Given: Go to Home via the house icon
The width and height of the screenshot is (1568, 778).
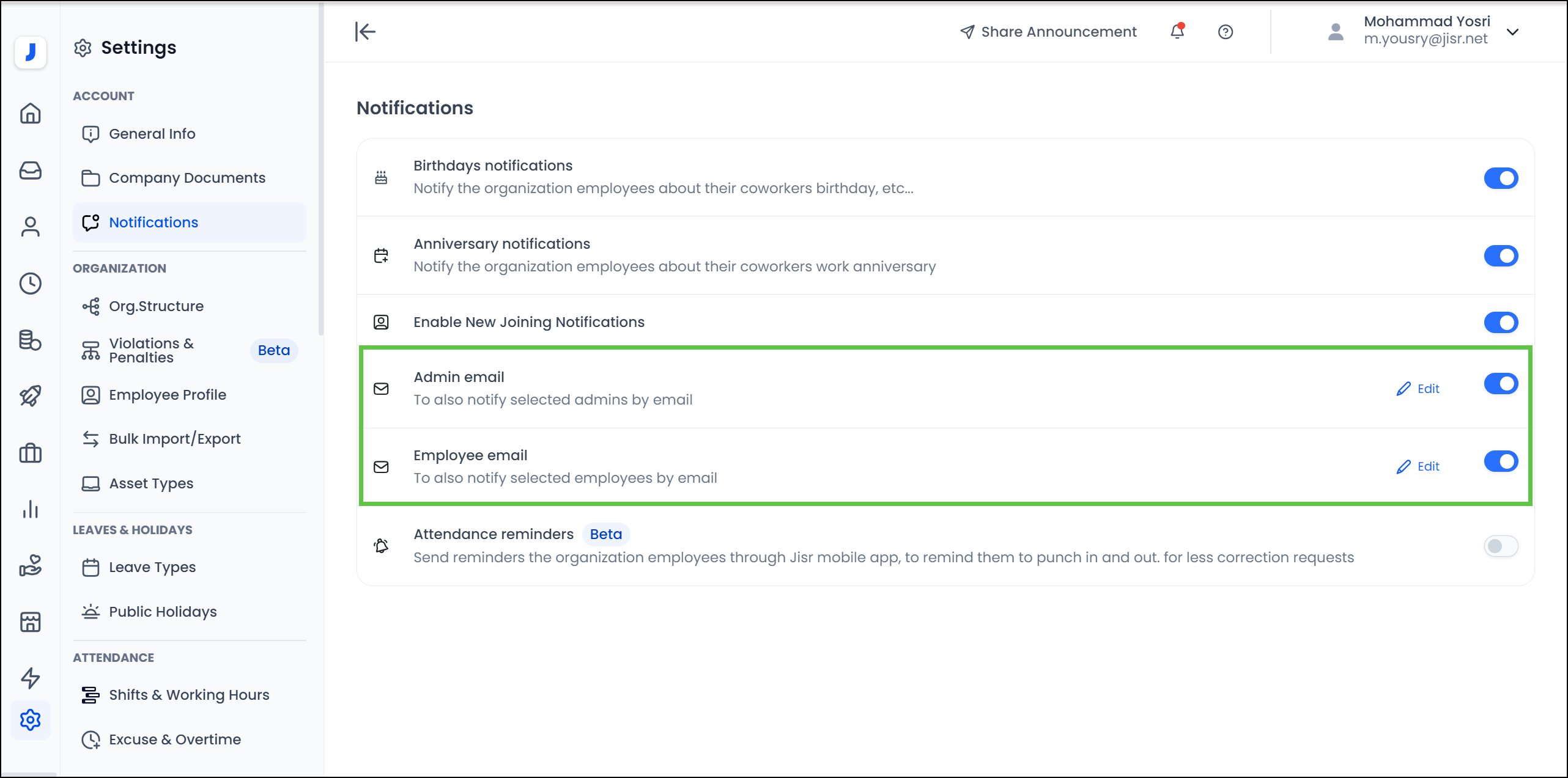Looking at the screenshot, I should point(31,114).
